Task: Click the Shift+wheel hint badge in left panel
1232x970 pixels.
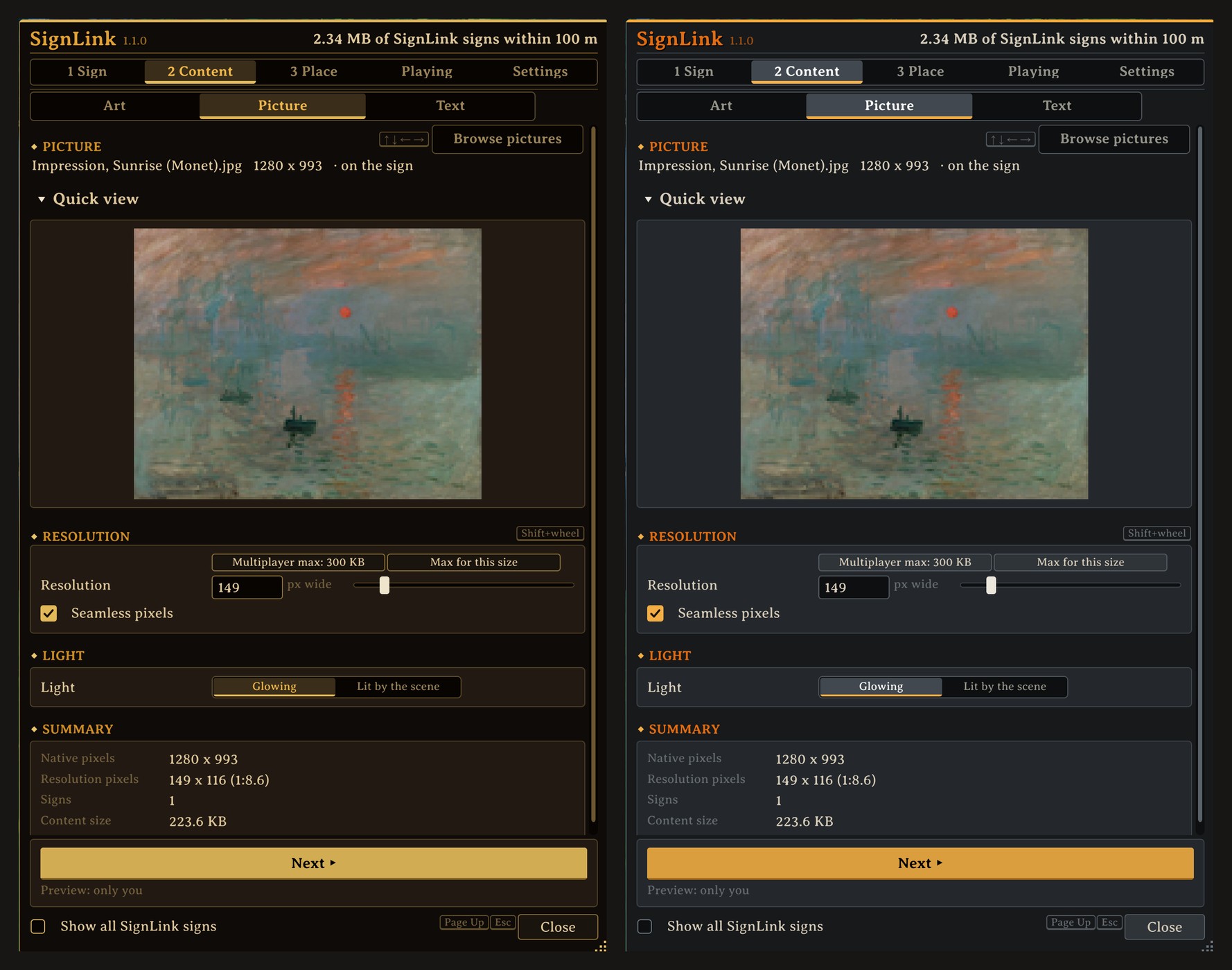Action: point(550,533)
